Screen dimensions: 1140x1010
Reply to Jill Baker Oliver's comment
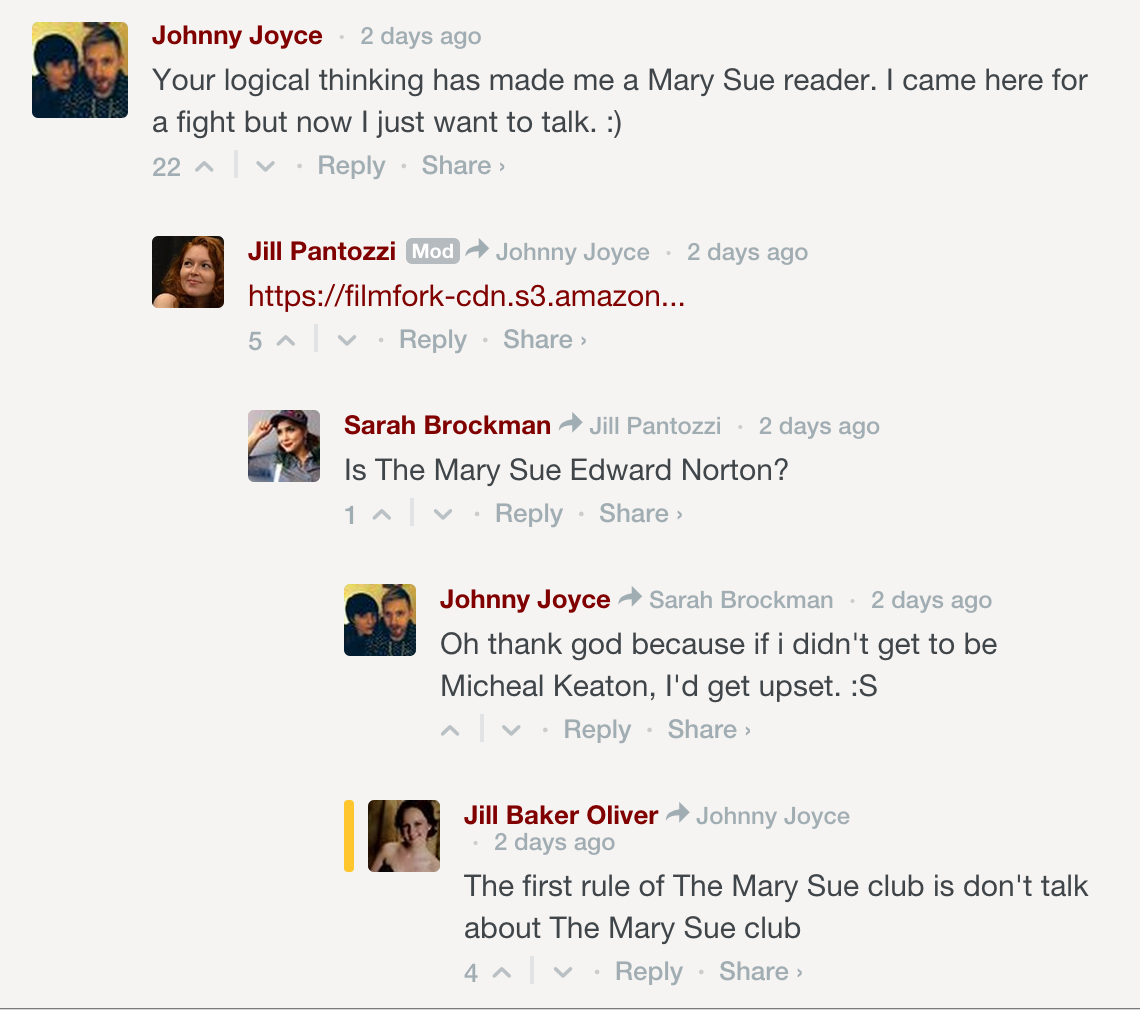[648, 972]
